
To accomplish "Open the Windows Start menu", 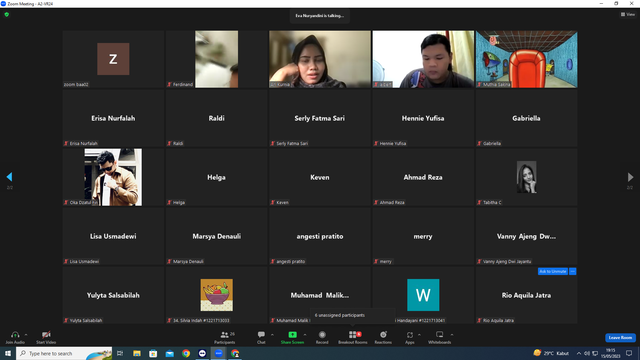I will tap(8, 353).
